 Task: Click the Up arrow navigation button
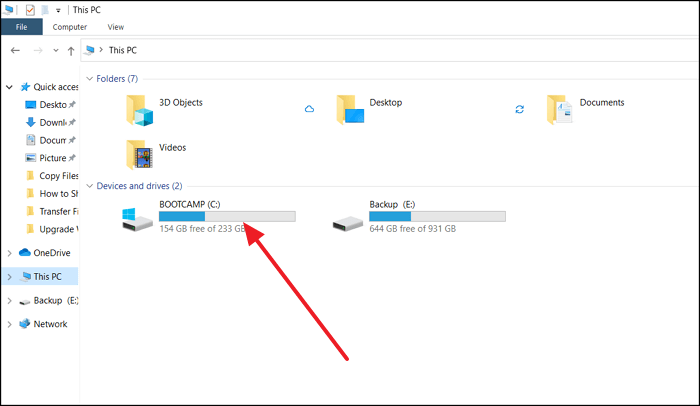(71, 49)
